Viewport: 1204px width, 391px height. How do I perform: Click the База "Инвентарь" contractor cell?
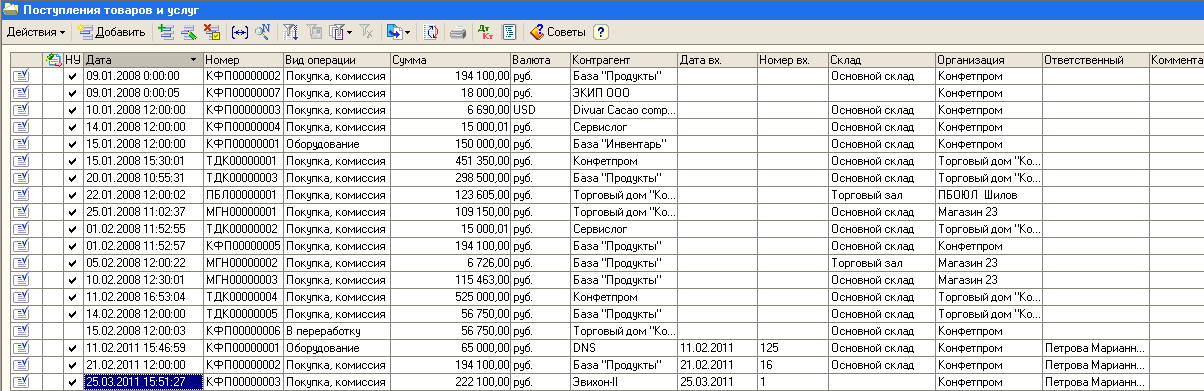coord(624,144)
